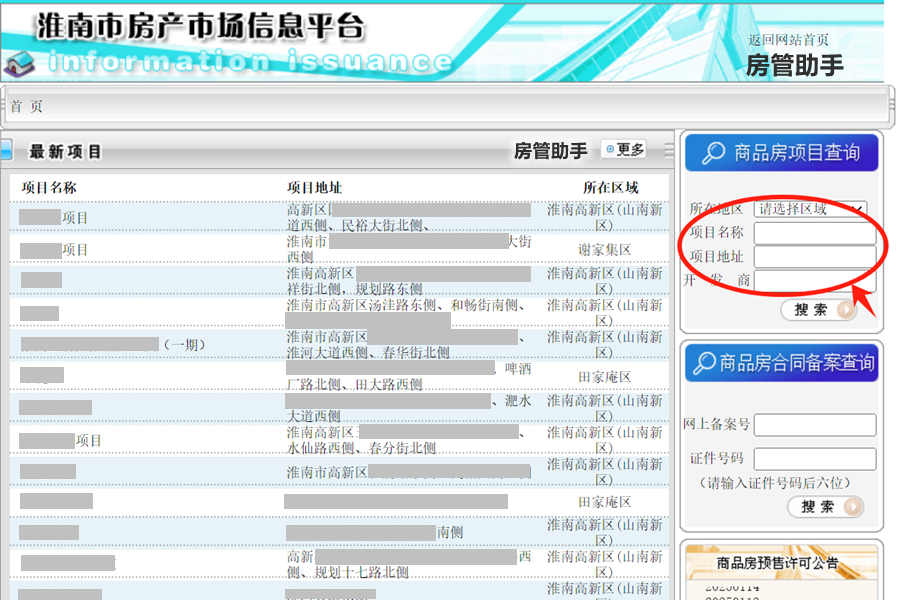Open the 首页 menu item

[x=26, y=106]
